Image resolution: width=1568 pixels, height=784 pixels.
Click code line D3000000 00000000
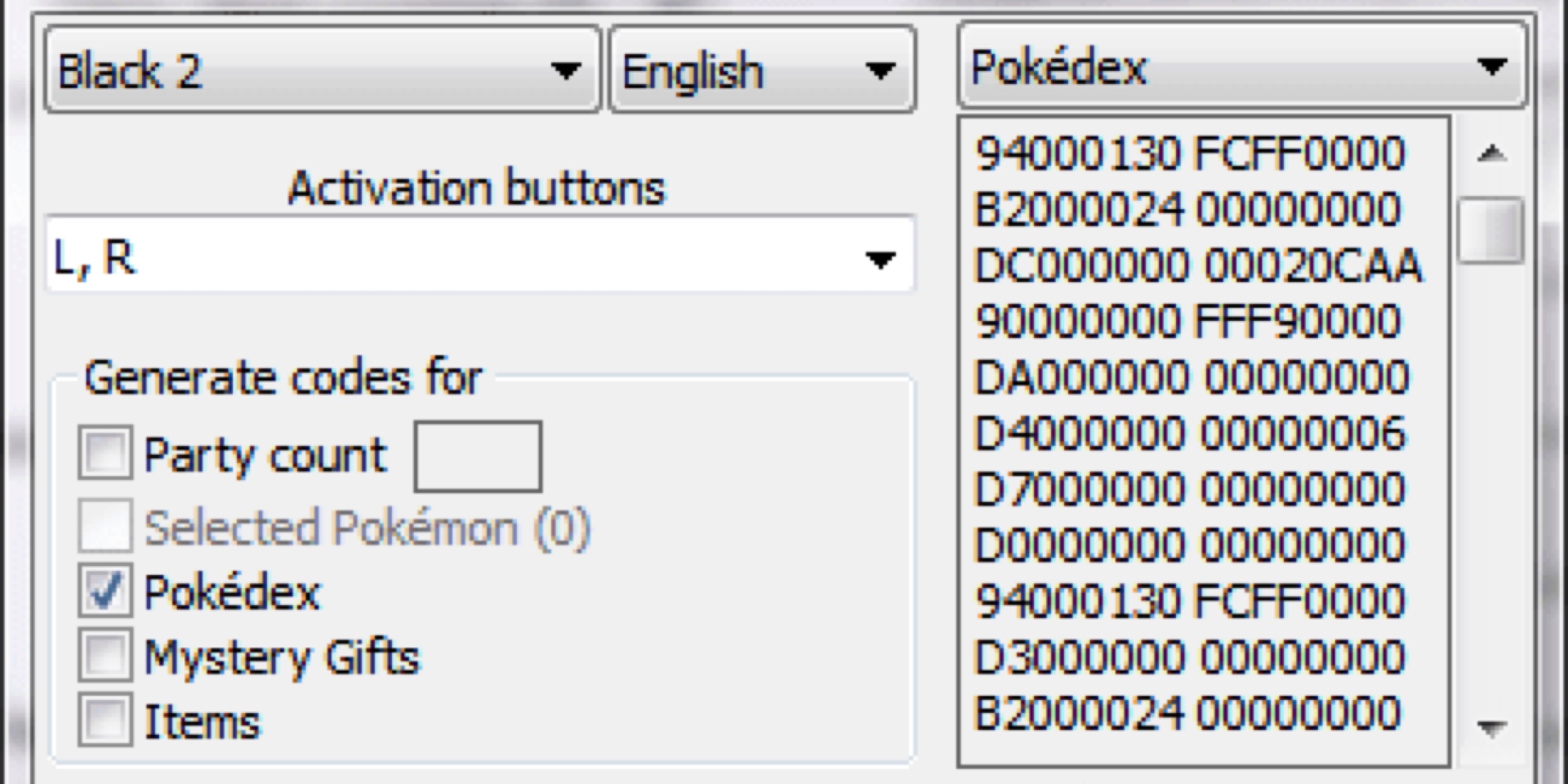pyautogui.click(x=1190, y=657)
